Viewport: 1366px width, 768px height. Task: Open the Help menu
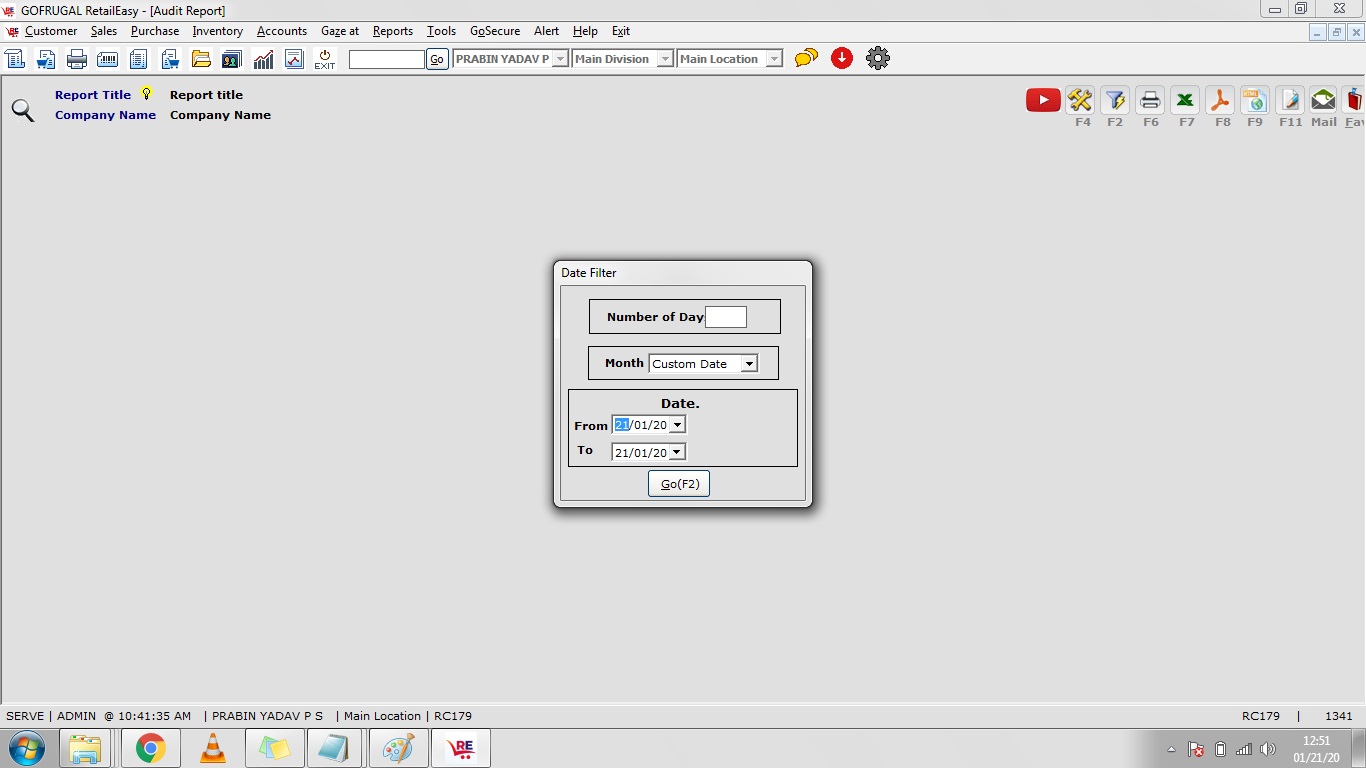tap(585, 31)
